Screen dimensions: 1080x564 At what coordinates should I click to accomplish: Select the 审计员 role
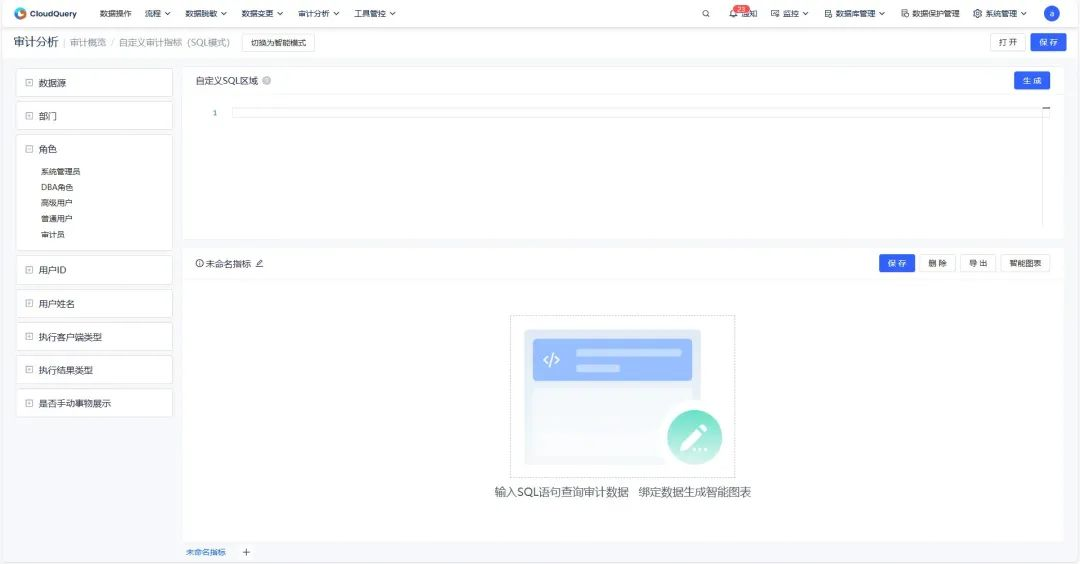click(52, 235)
